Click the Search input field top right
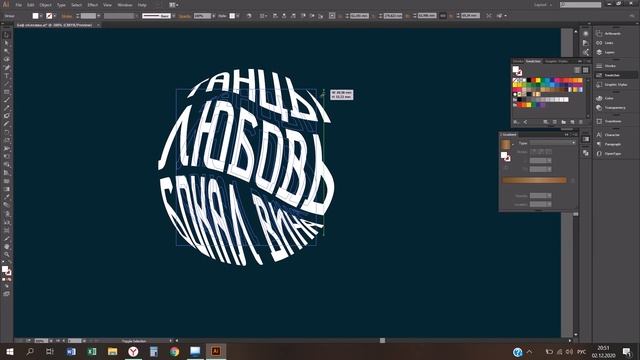 coord(581,5)
